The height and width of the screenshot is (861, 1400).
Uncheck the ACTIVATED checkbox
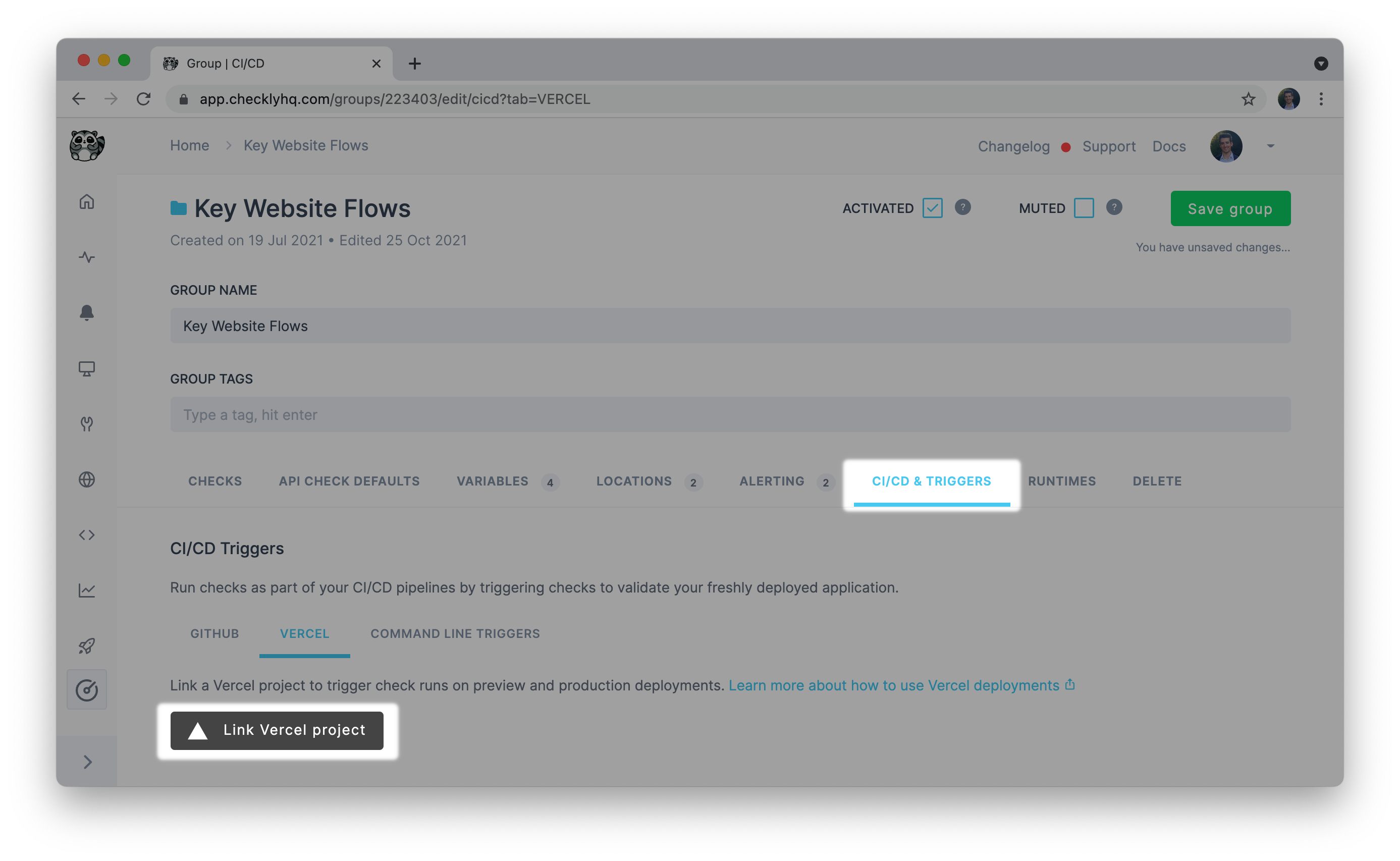click(932, 208)
